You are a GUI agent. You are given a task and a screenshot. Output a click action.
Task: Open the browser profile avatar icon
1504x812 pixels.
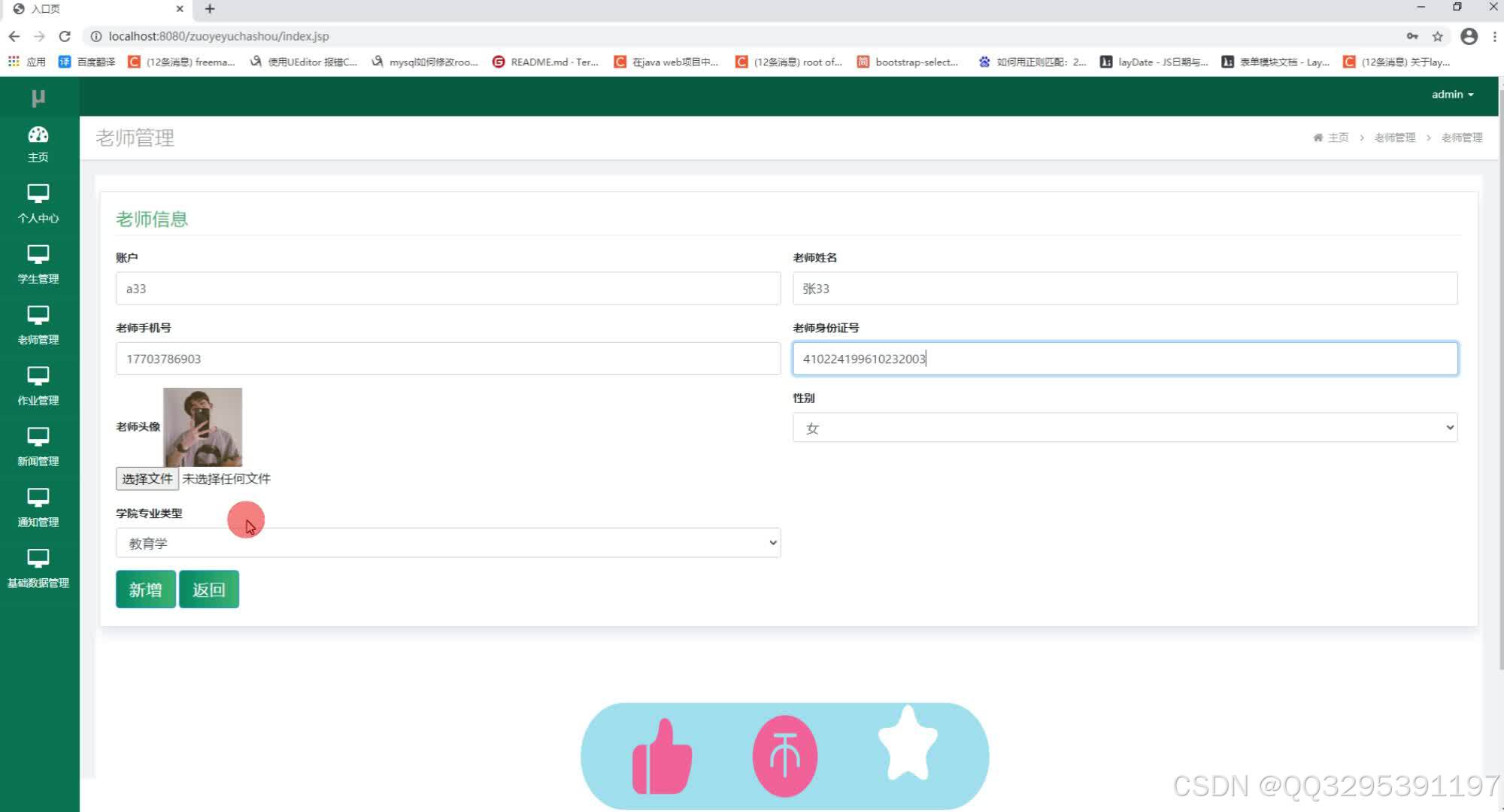click(1469, 36)
